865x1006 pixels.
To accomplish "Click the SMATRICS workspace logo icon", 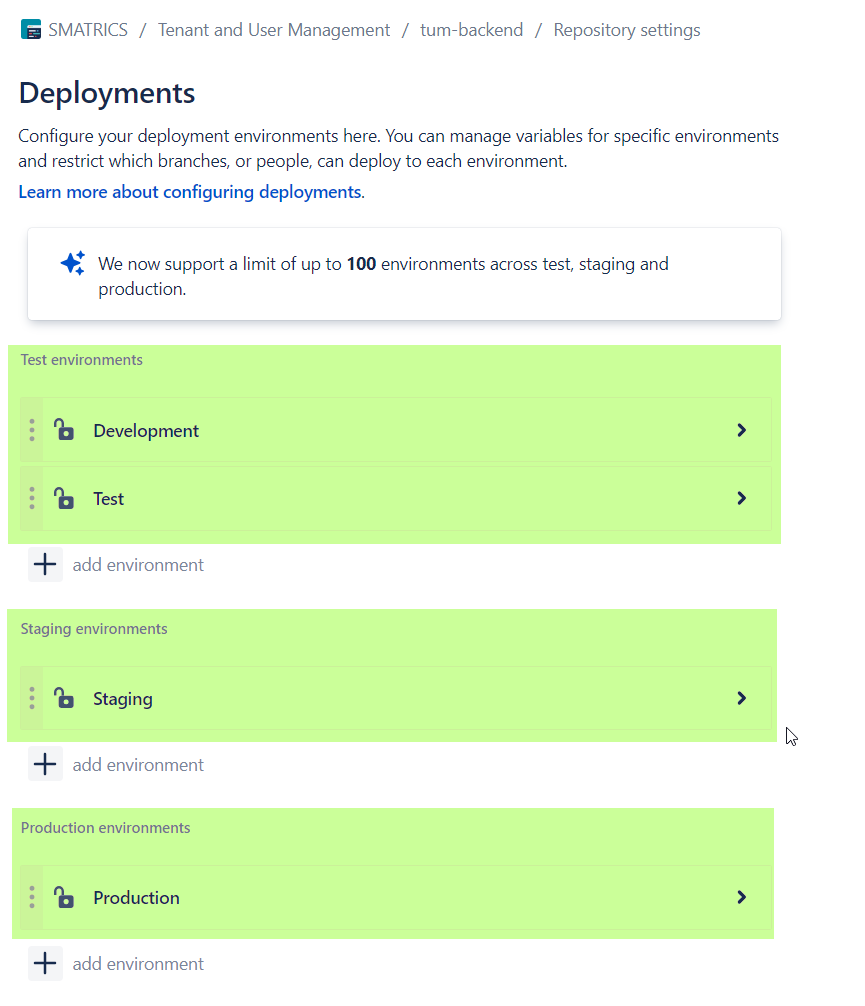I will pos(31,30).
